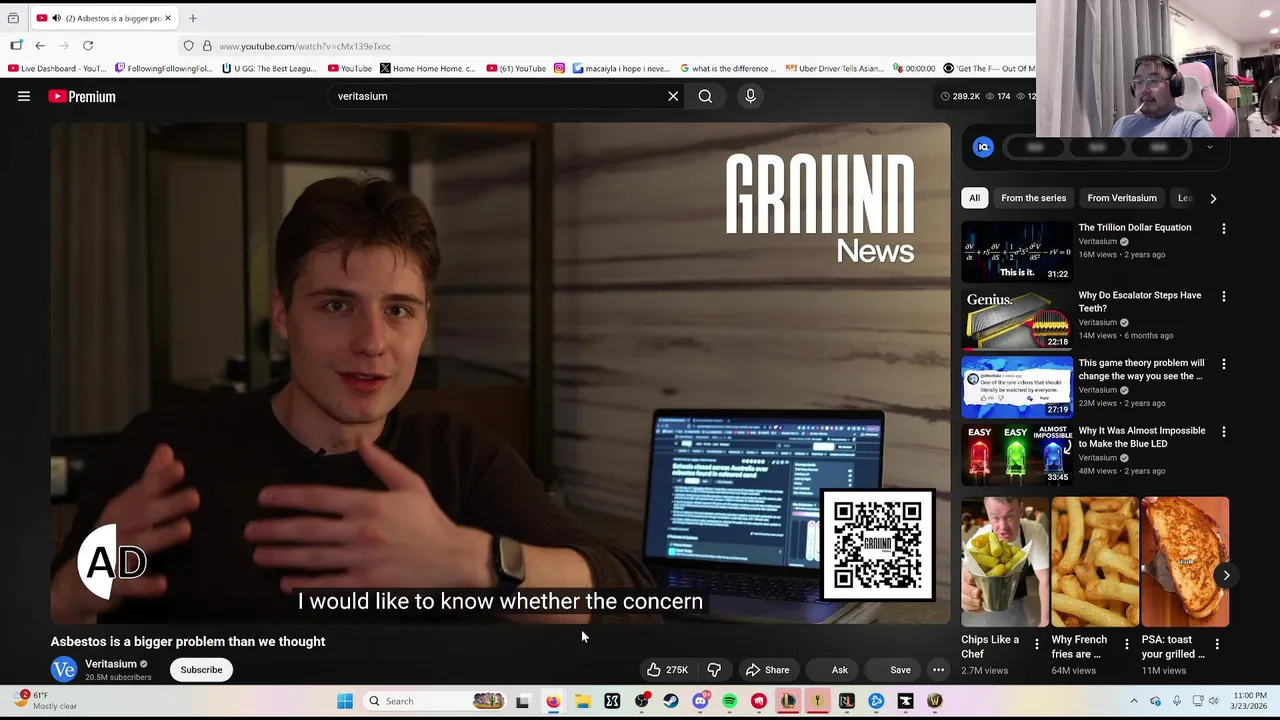The image size is (1280, 720).
Task: Click the video player to pause
Action: pyautogui.click(x=500, y=373)
